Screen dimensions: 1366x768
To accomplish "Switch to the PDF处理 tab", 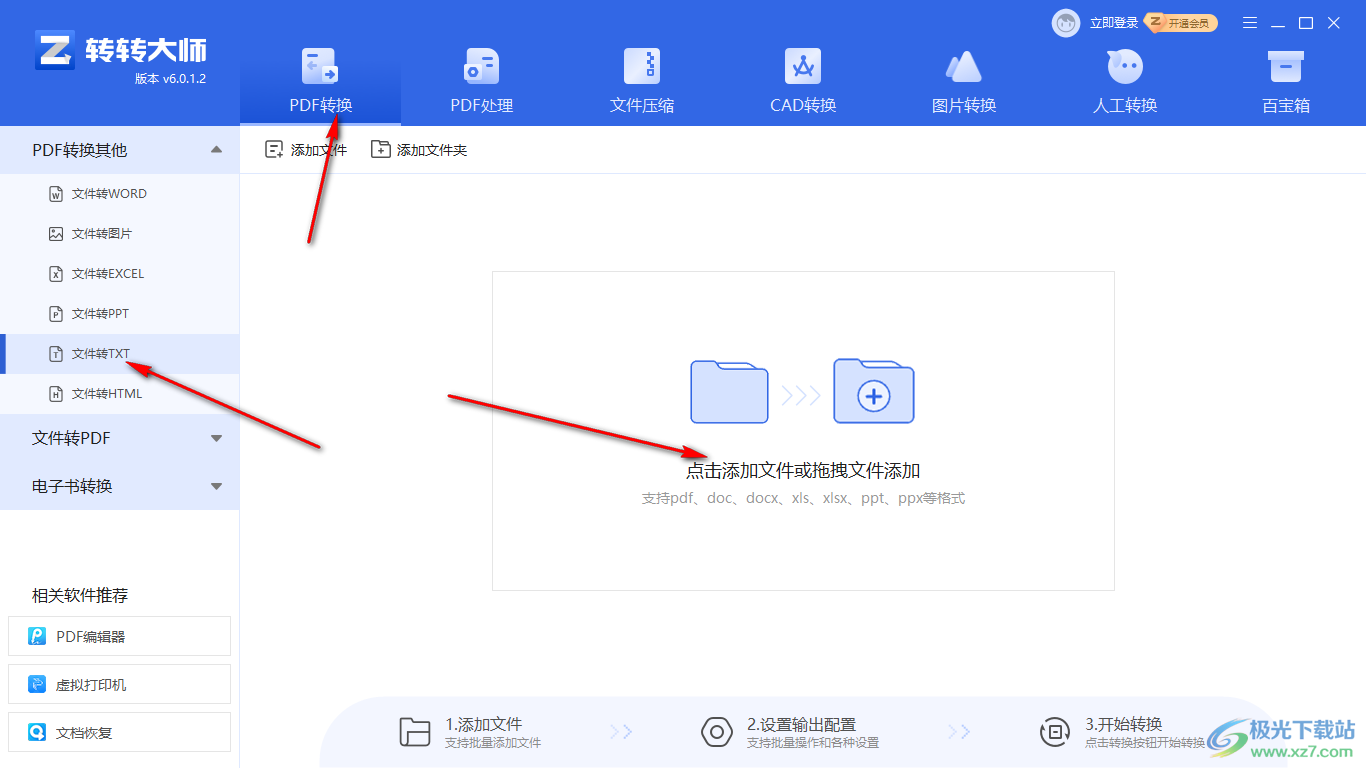I will pos(481,82).
